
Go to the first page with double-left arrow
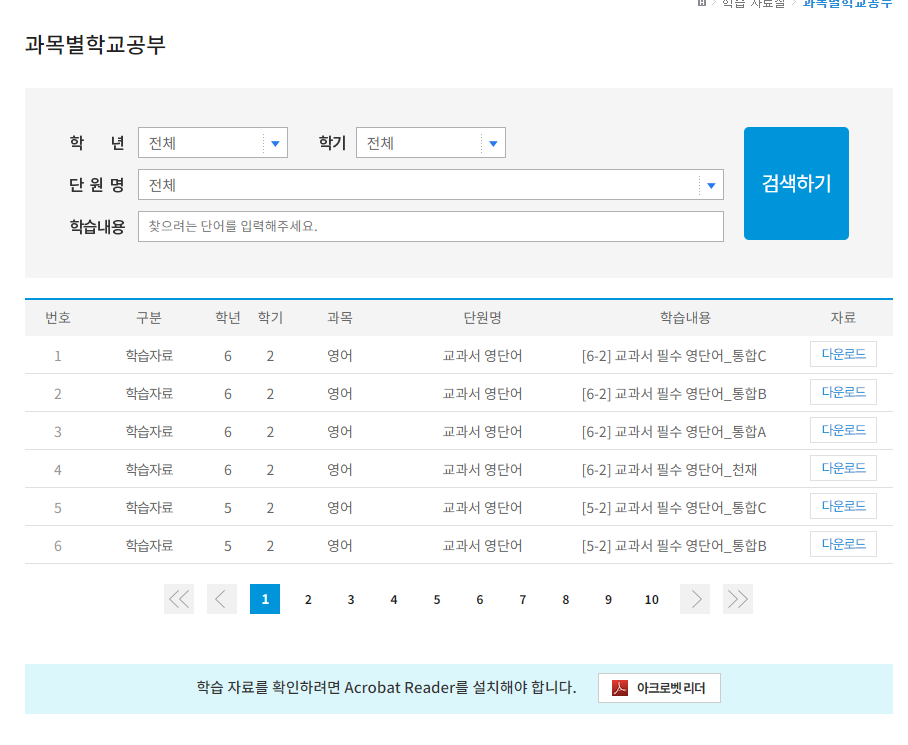pos(179,599)
